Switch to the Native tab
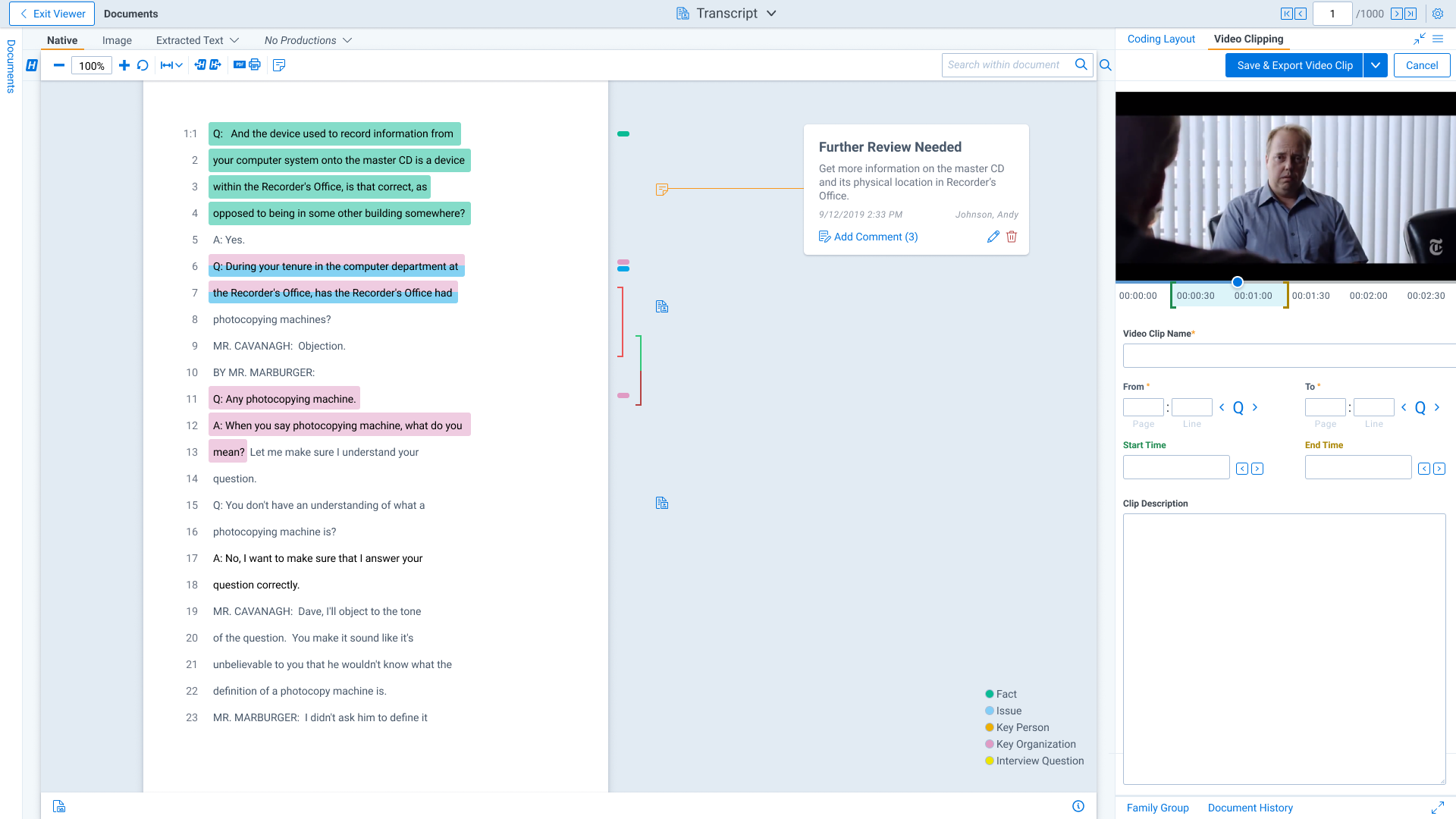The height and width of the screenshot is (819, 1456). (x=62, y=40)
